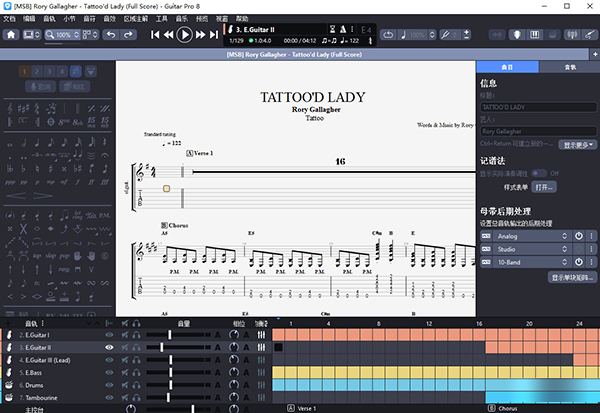The height and width of the screenshot is (413, 600).
Task: Switch to the 音轨 tab in right panel
Action: pos(570,66)
